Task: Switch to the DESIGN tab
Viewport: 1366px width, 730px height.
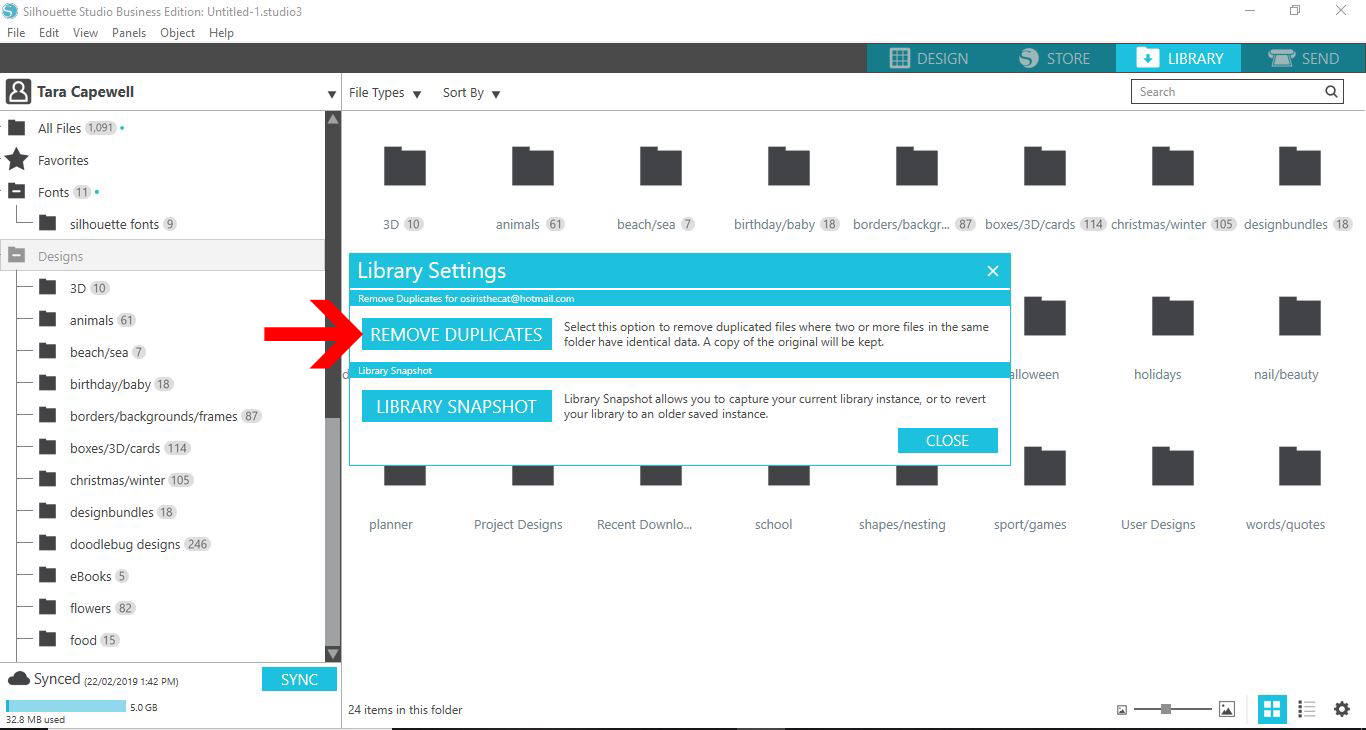Action: (x=929, y=58)
